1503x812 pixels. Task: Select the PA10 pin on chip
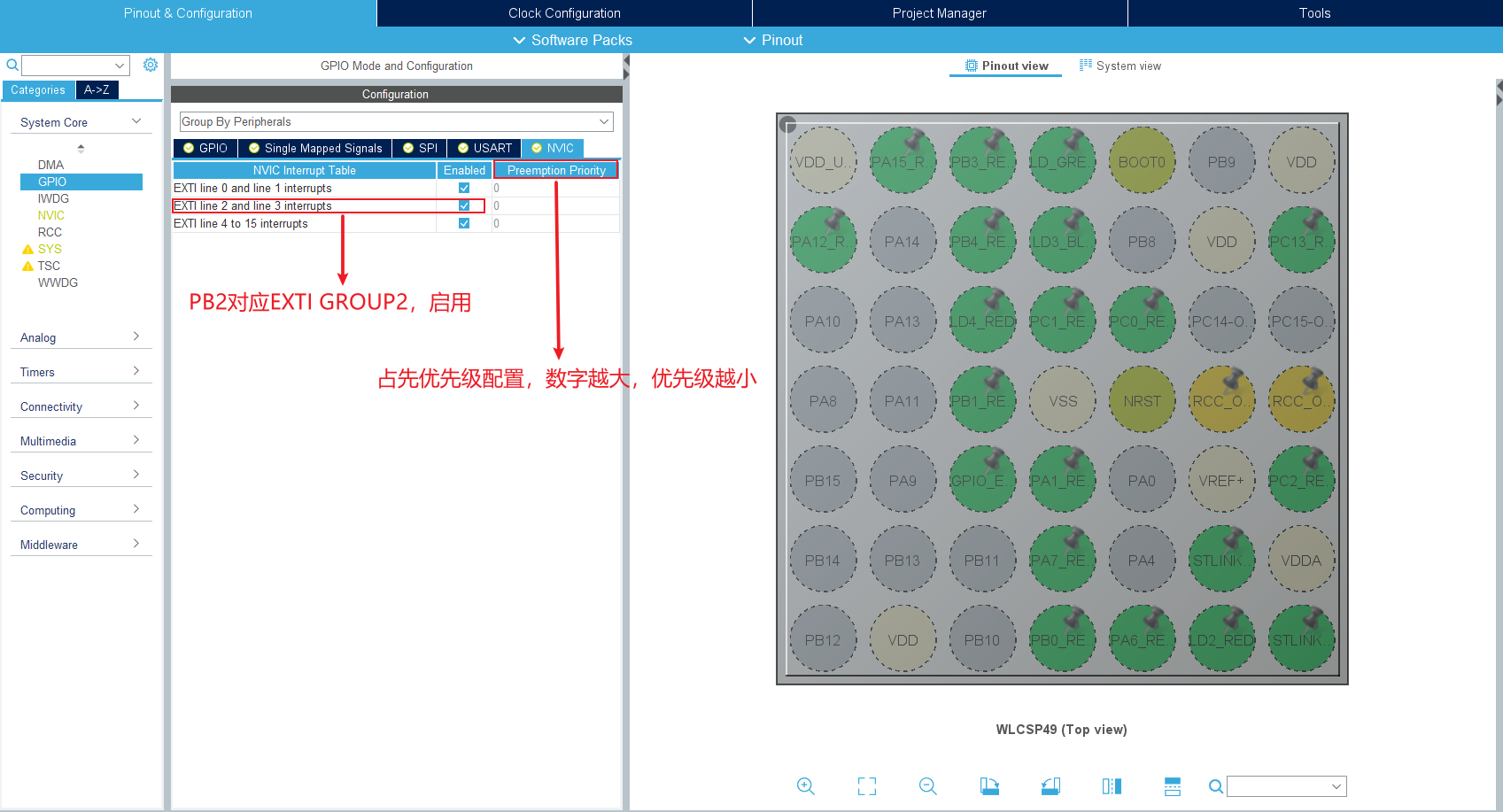[x=823, y=321]
